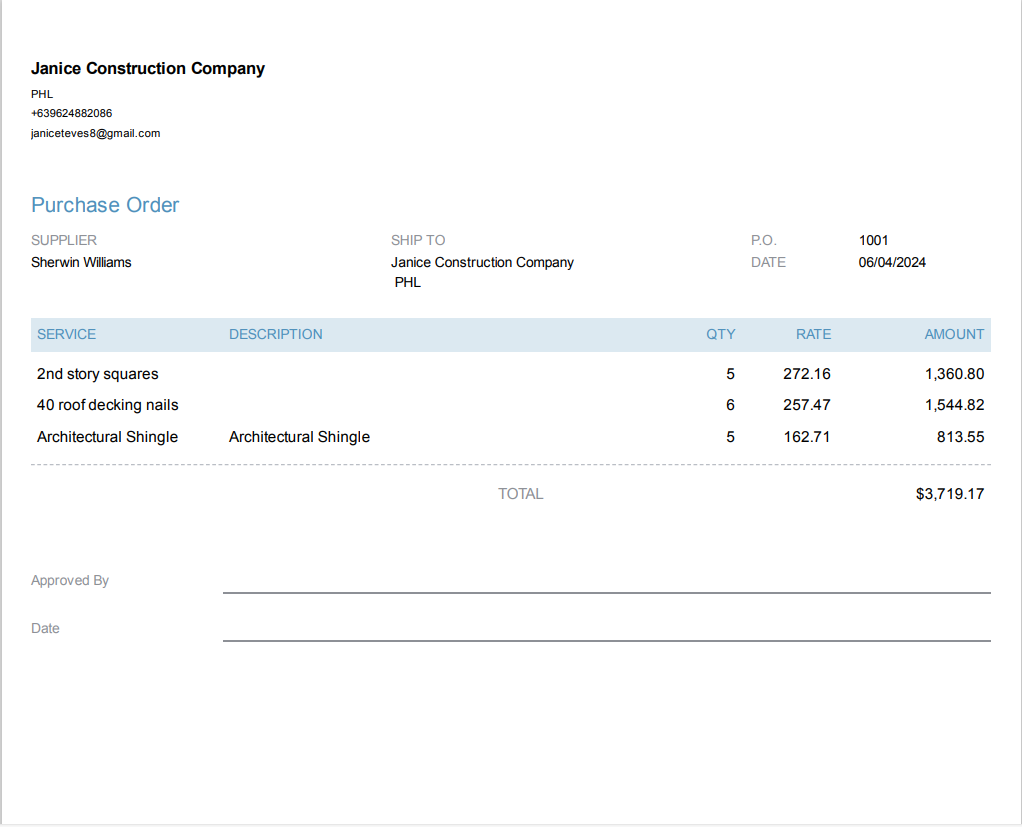Click the SHIP TO label

point(418,240)
